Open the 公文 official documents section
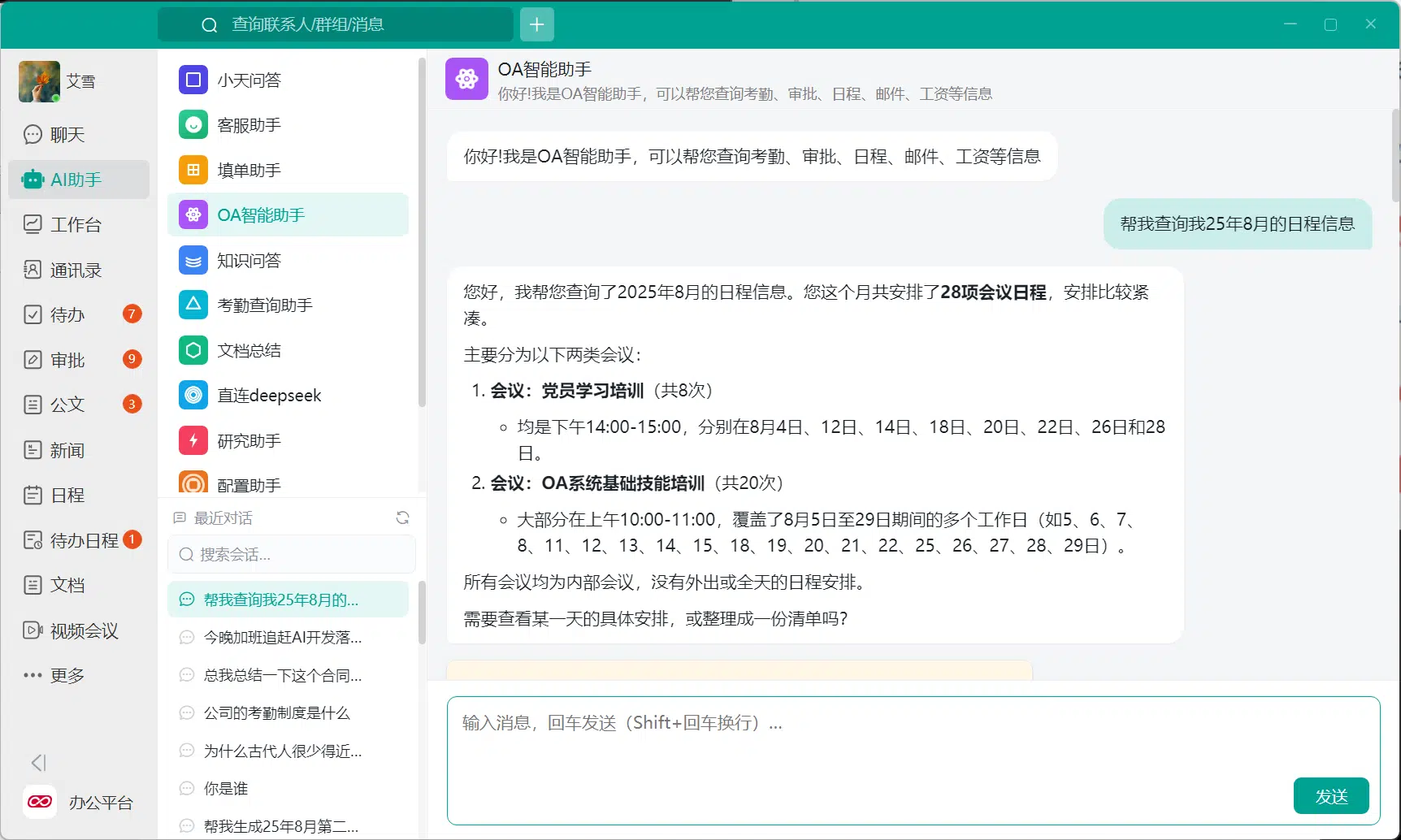Screen dimensions: 1401x840 (79, 405)
